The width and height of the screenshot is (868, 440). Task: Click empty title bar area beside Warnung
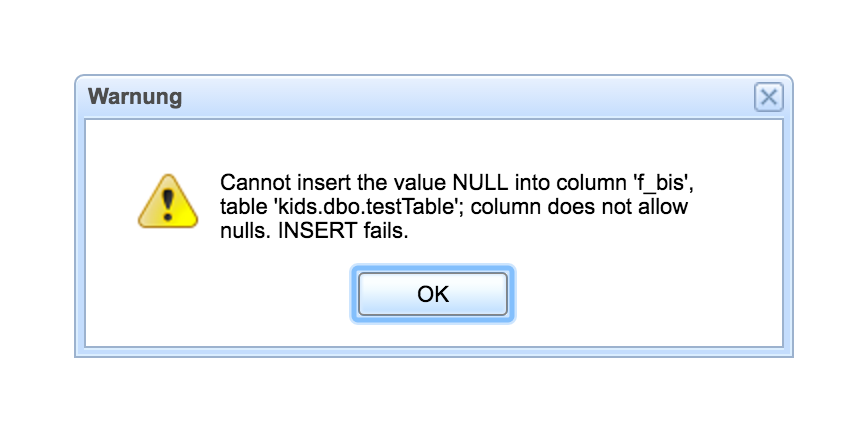[x=465, y=97]
